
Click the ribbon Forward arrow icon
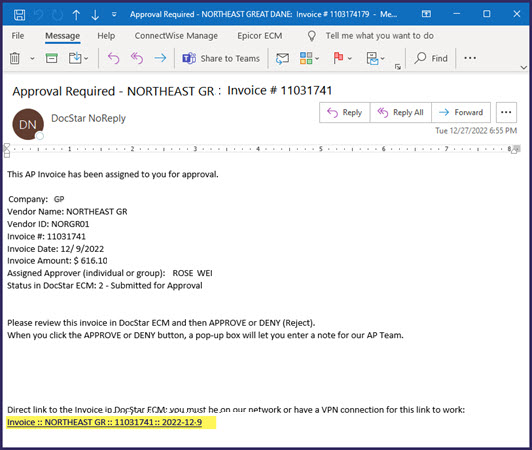(x=160, y=58)
